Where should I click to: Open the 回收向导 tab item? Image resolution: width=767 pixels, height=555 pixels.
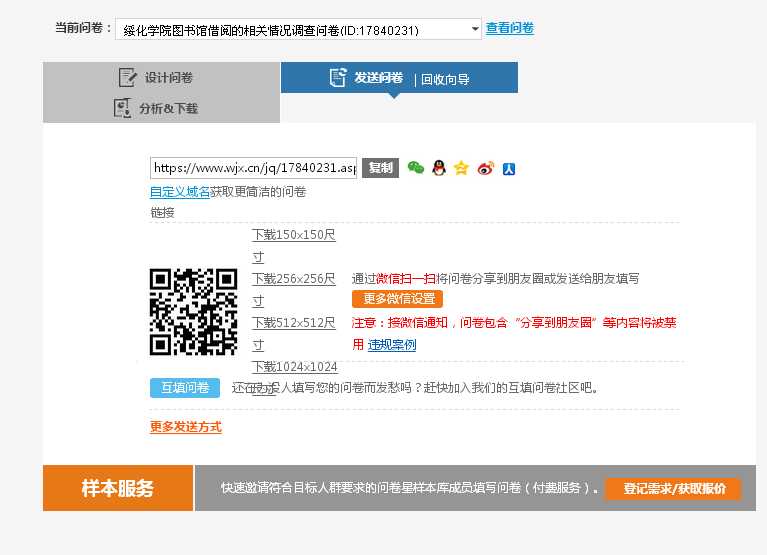pos(445,79)
